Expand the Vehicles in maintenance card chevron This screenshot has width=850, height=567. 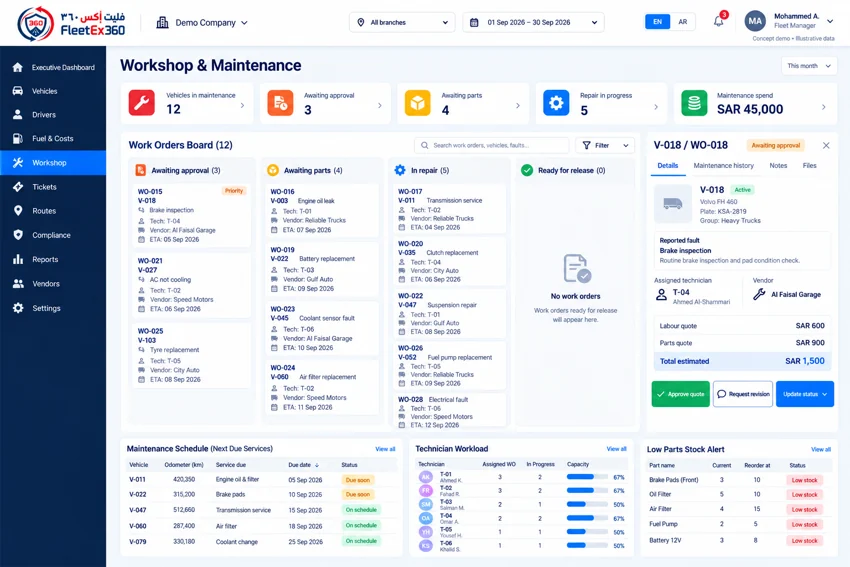(x=242, y=105)
